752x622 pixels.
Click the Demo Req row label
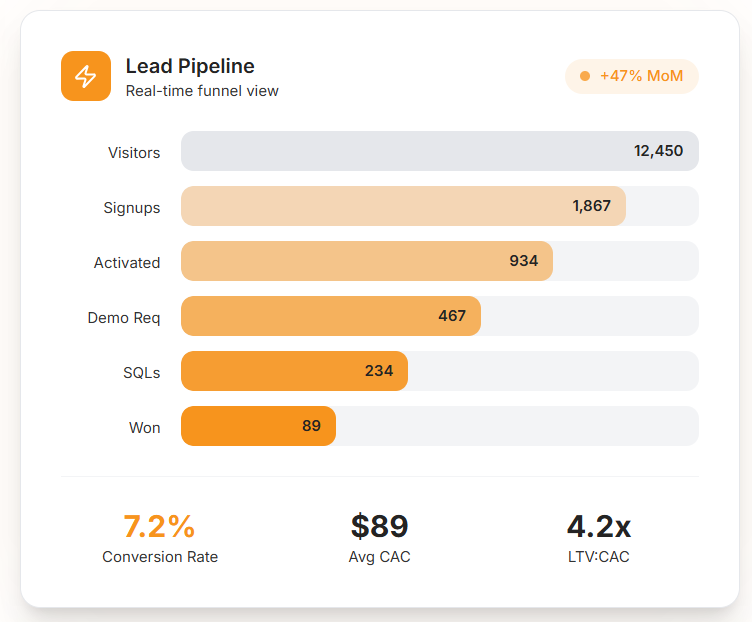click(124, 317)
